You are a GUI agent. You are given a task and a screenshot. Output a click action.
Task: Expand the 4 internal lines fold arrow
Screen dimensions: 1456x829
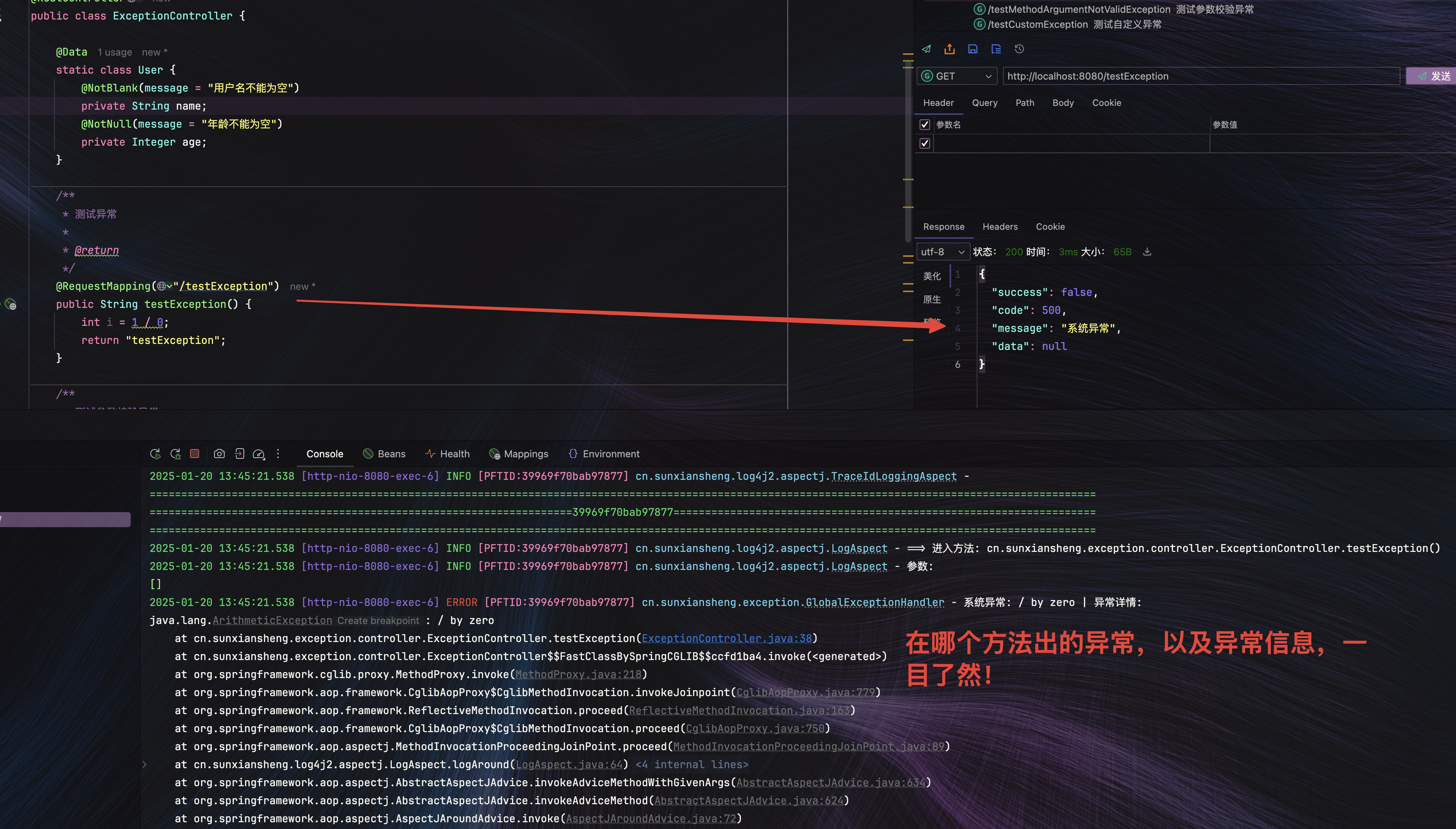pos(145,765)
